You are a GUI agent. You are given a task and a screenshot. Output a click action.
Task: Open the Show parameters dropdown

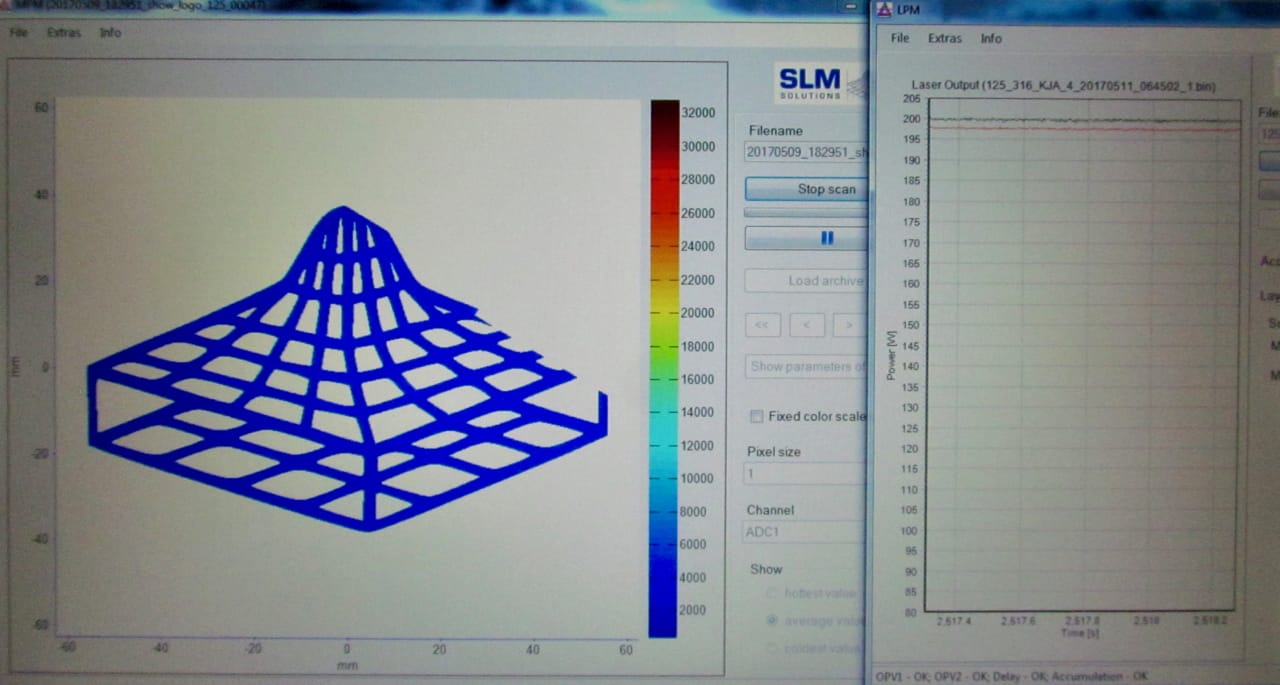805,366
